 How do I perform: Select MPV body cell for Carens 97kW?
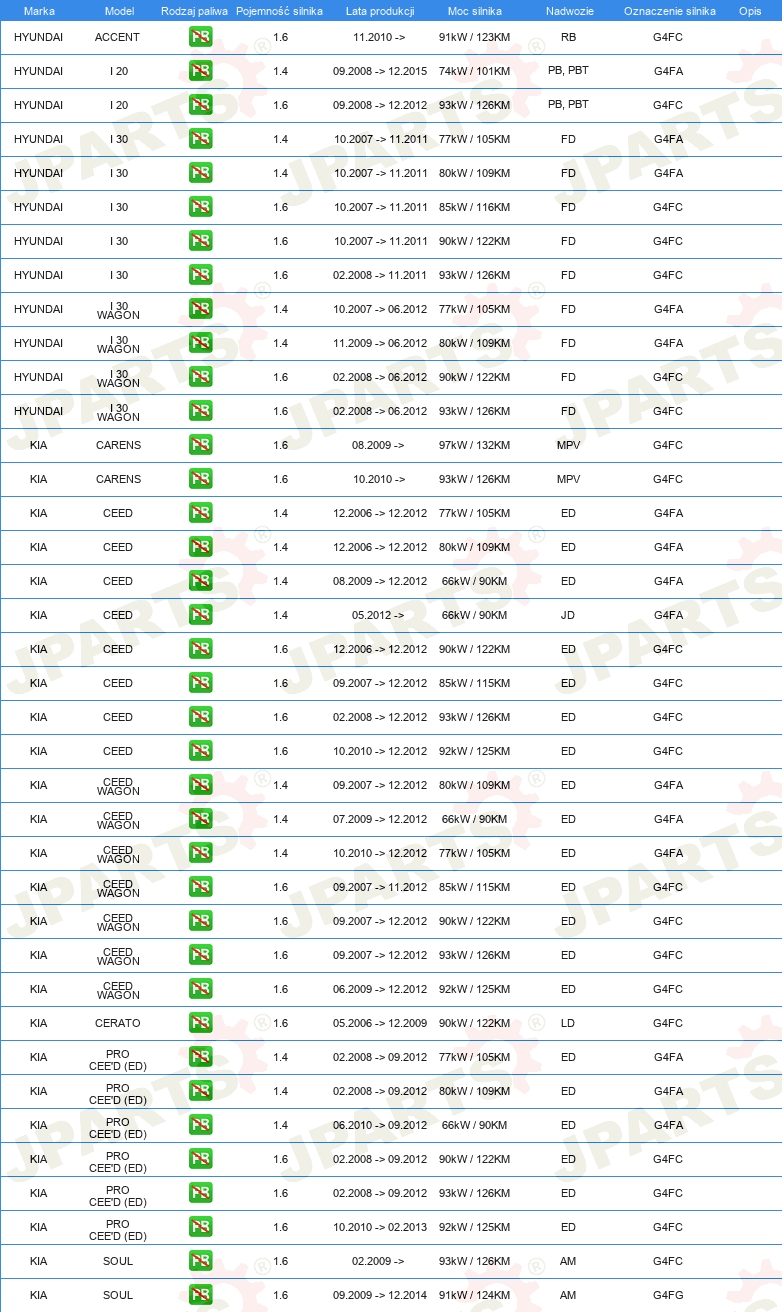click(568, 445)
